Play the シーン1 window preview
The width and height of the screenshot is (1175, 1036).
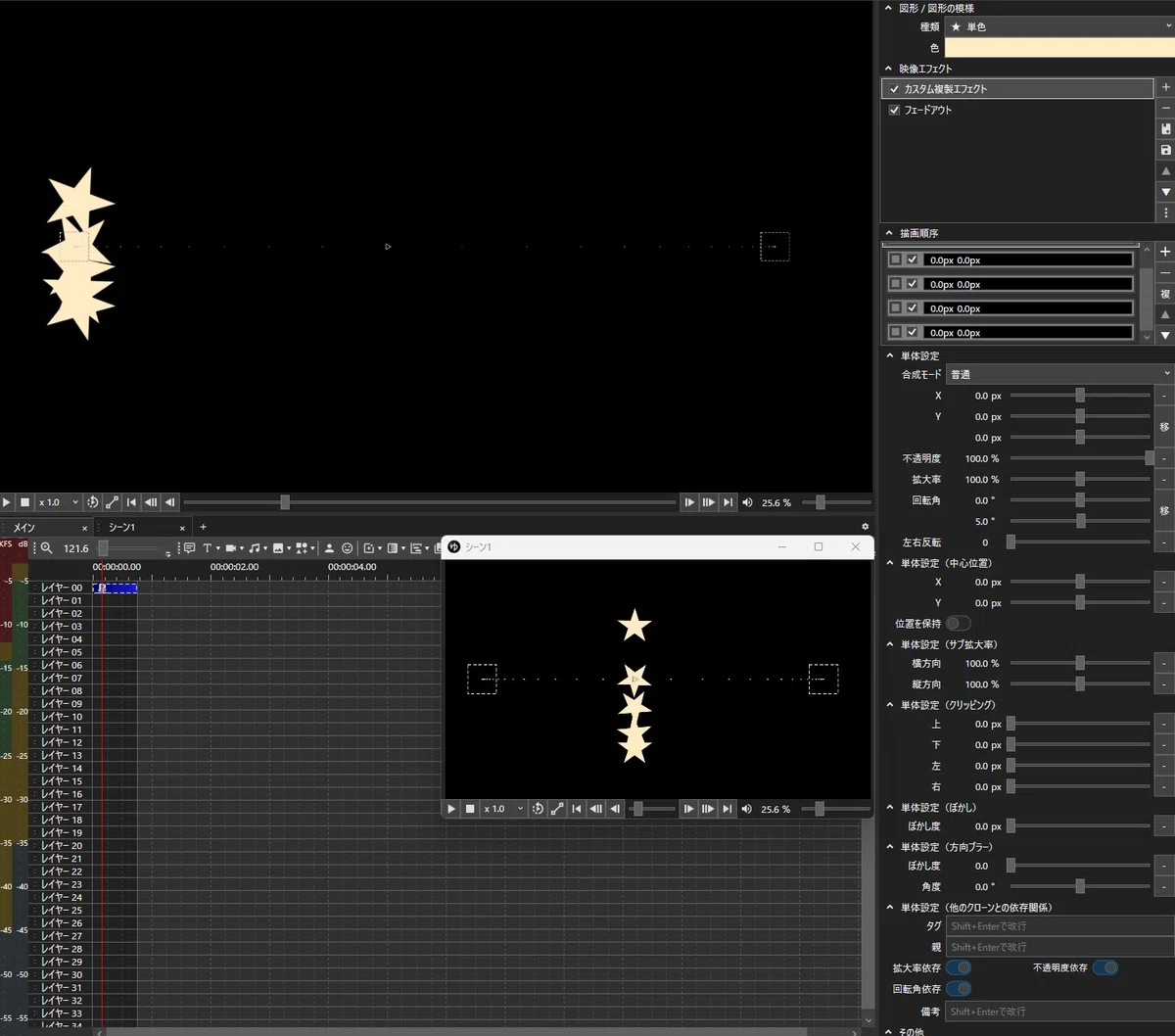[x=451, y=809]
